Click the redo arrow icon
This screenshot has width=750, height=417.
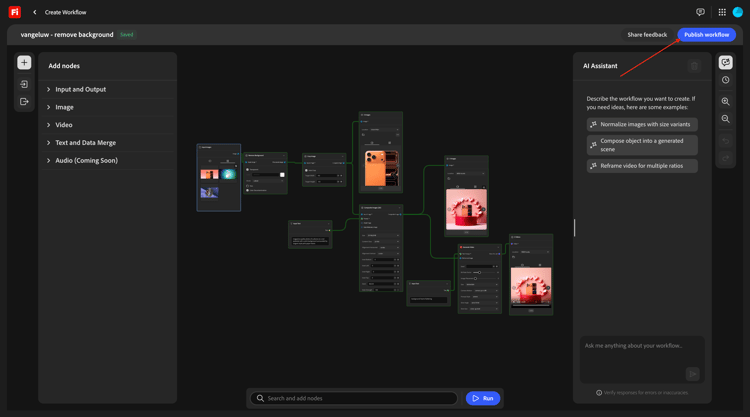pos(726,158)
